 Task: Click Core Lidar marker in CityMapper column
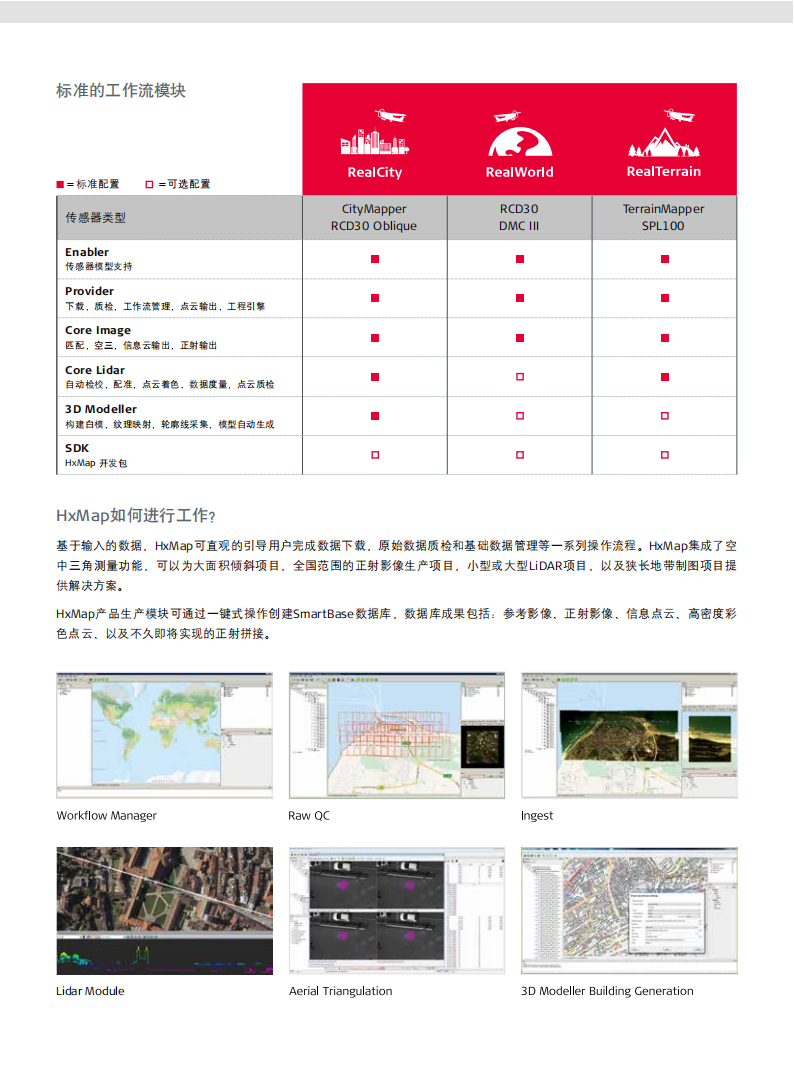[375, 377]
